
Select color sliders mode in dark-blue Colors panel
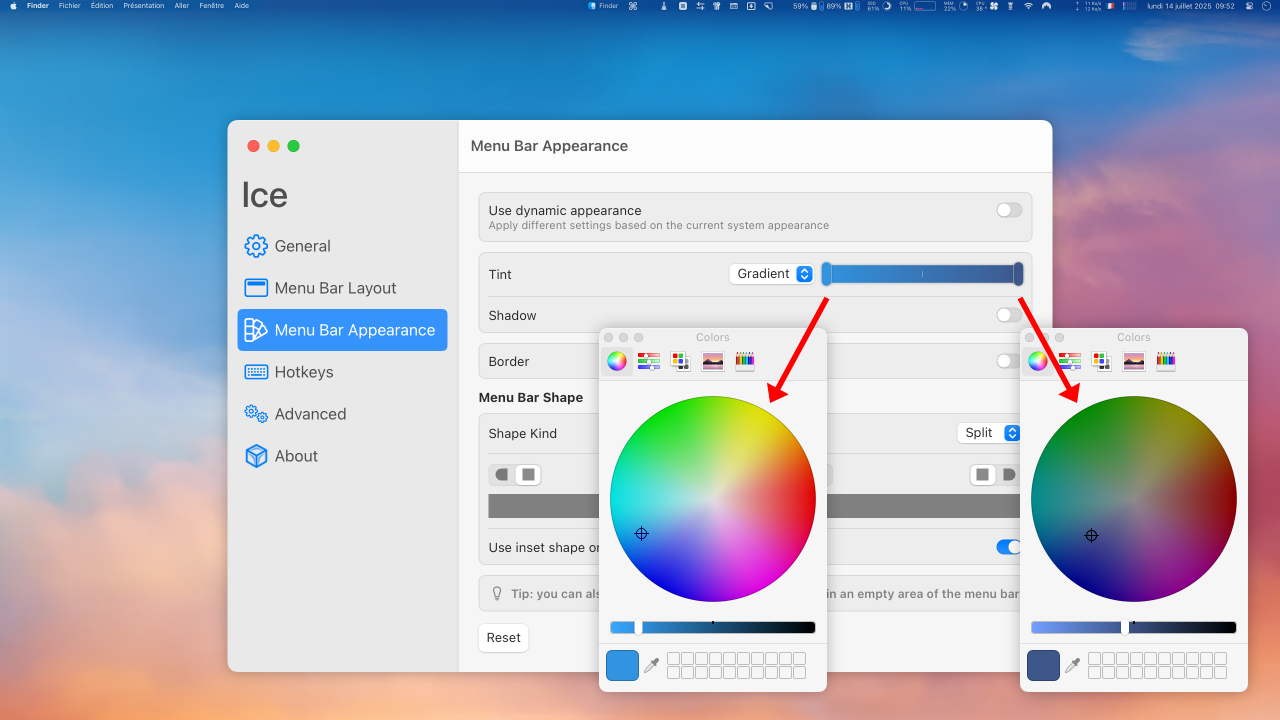1070,361
